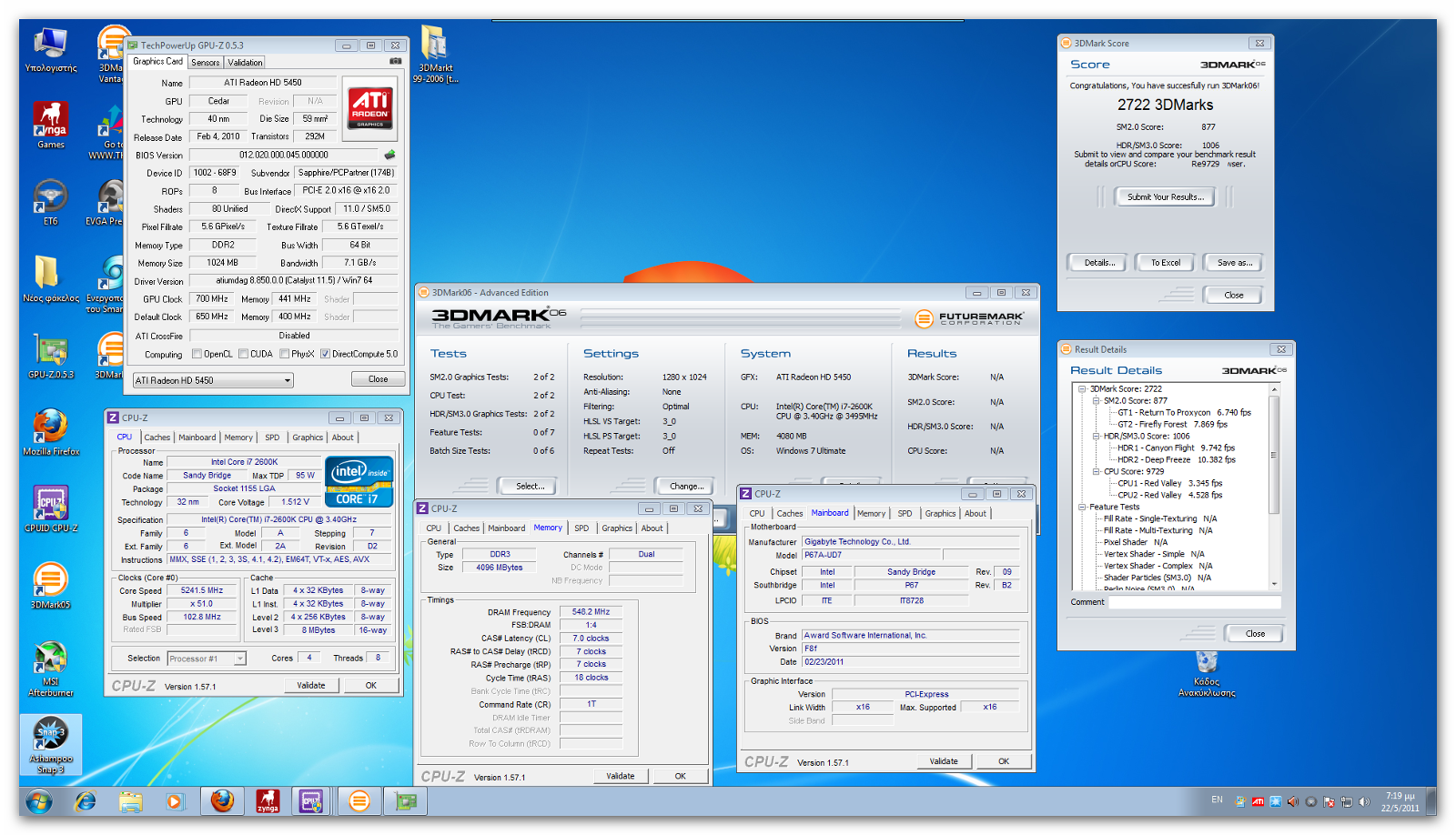
Task: Toggle the DirectCompute 5.0 checkbox
Action: coord(325,354)
